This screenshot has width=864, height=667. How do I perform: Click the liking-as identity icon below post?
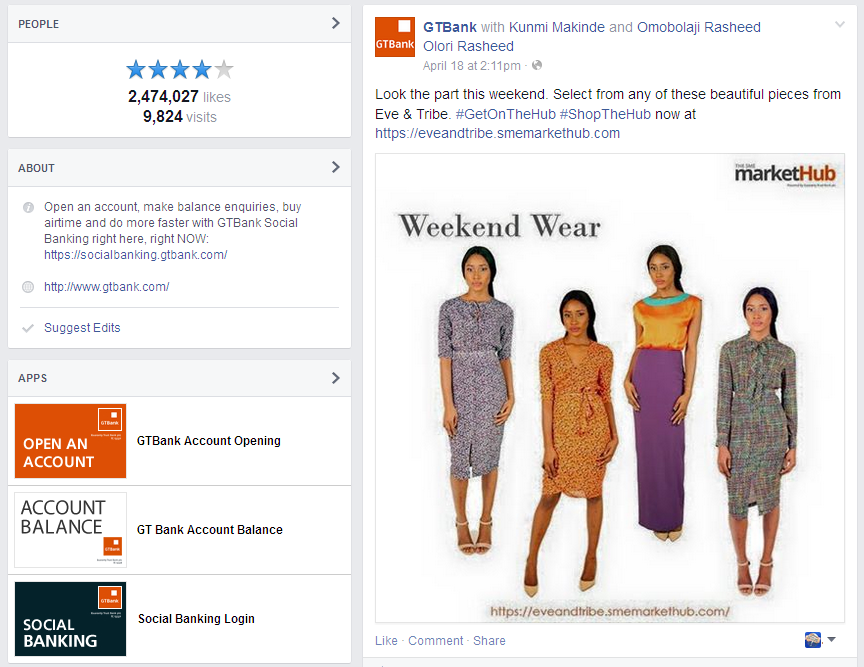coord(813,640)
